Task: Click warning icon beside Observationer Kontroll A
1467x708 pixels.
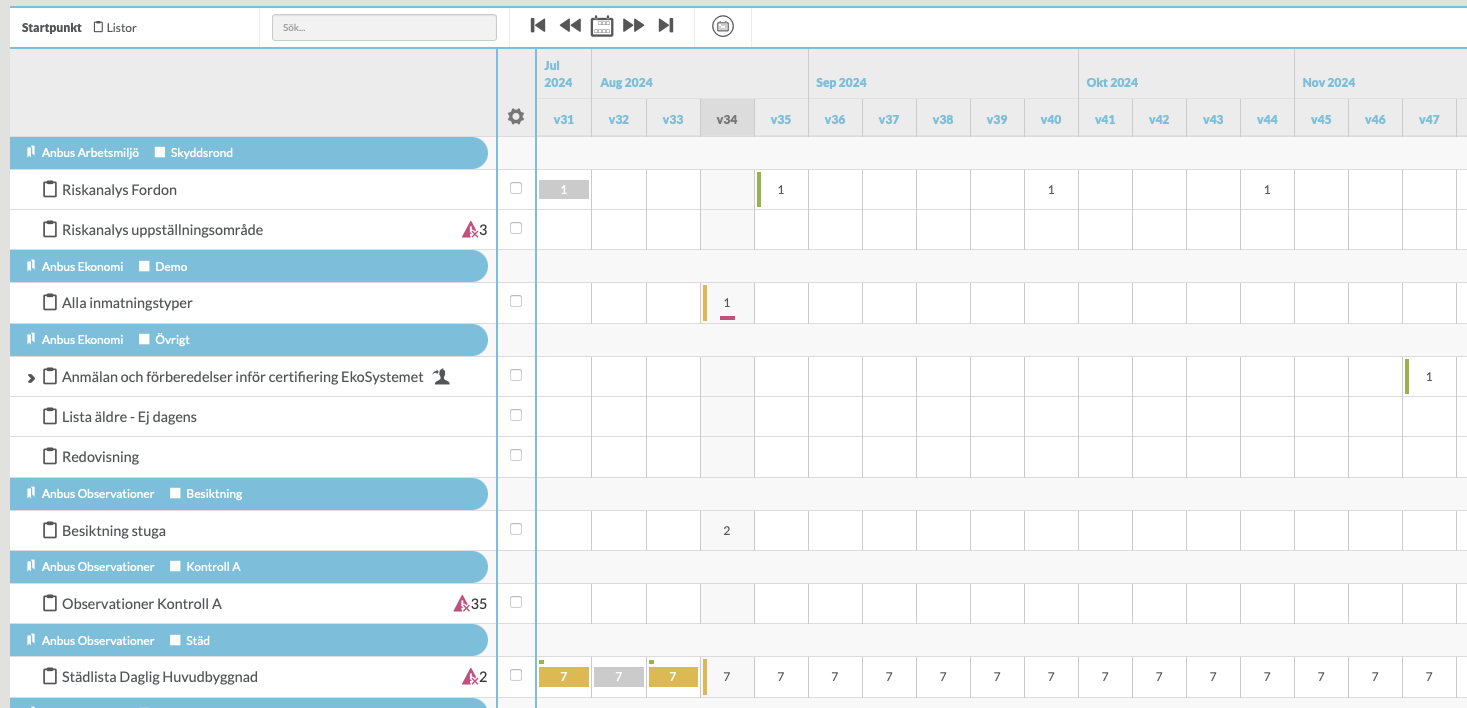Action: click(461, 604)
